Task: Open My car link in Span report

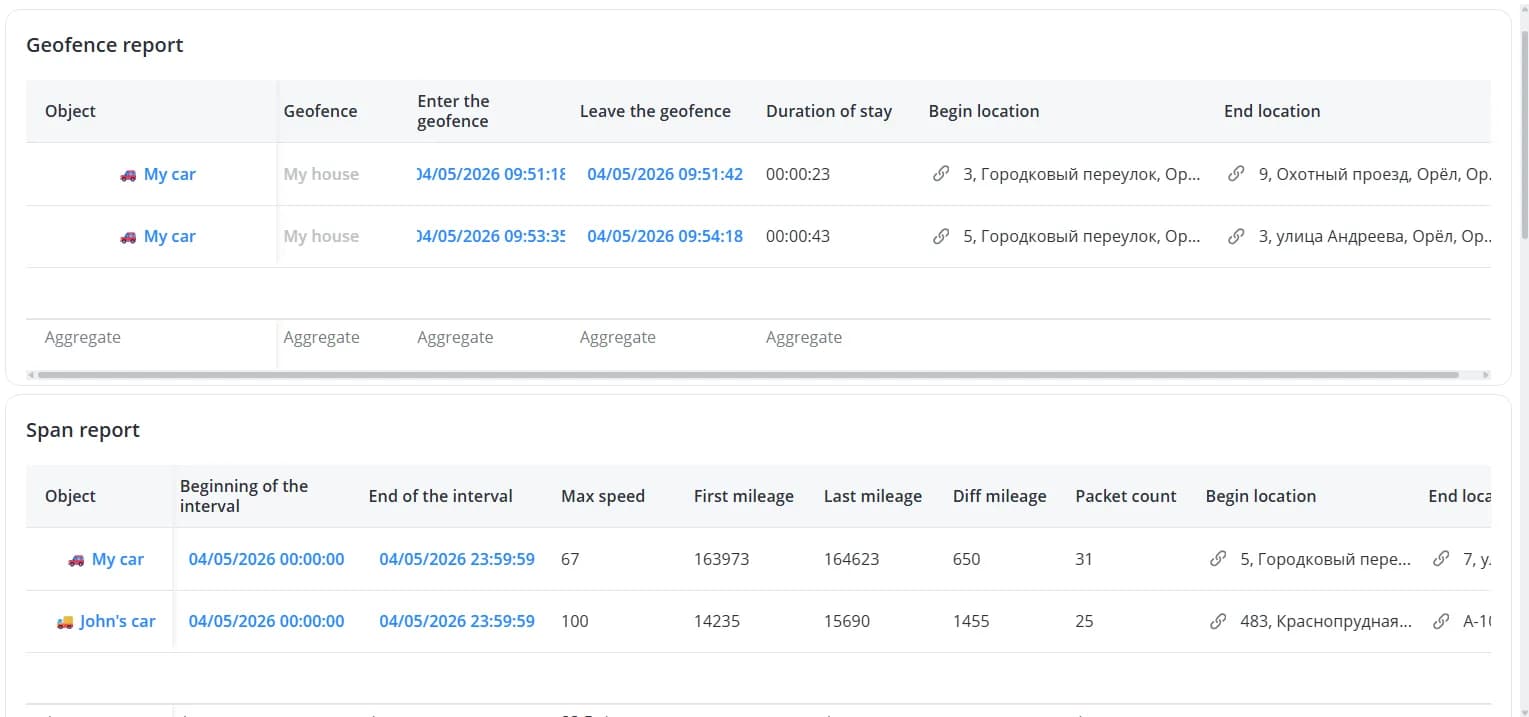Action: point(118,559)
